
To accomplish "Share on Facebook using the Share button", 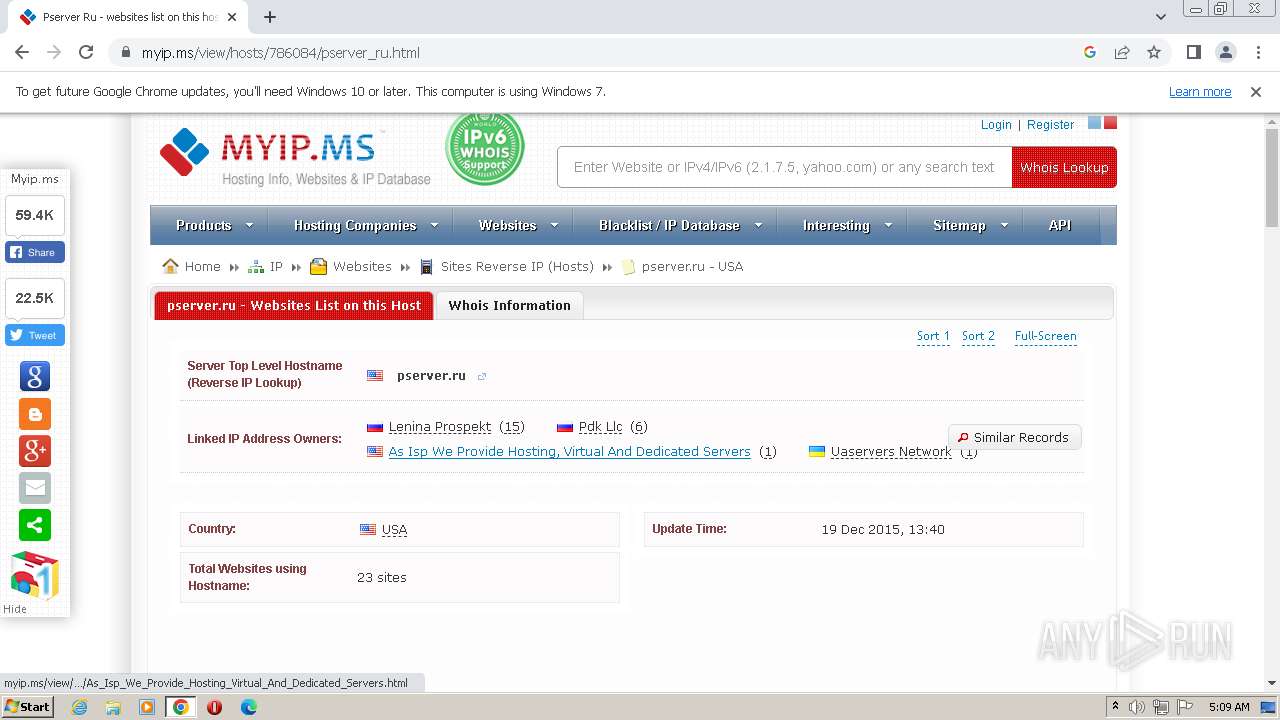I will click(x=35, y=252).
